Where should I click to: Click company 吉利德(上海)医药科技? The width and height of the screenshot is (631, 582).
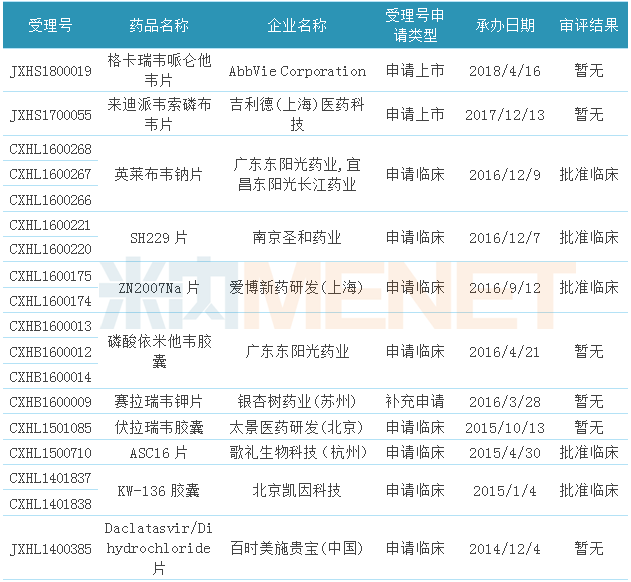297,114
